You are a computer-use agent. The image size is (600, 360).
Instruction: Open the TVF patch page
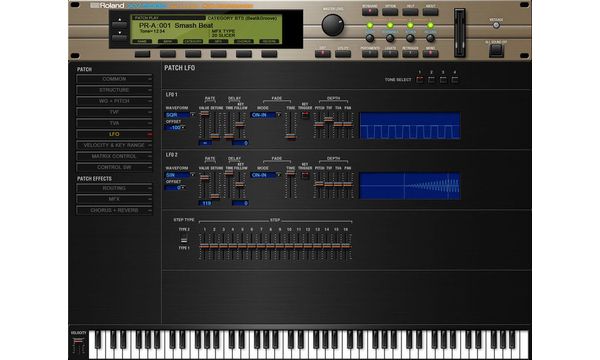[x=114, y=112]
